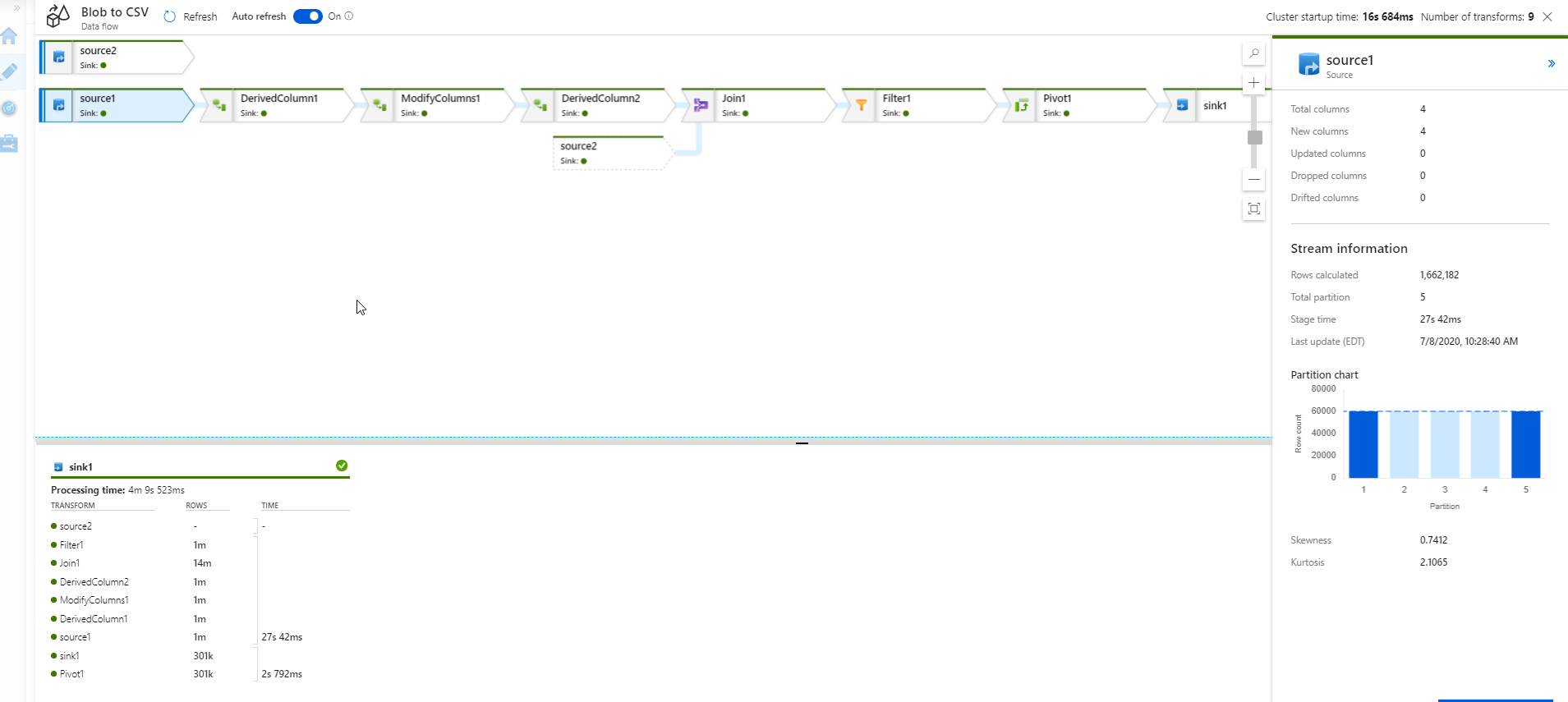Open the Manage toolbox sidebar icon
Image resolution: width=1568 pixels, height=702 pixels.
coord(9,144)
